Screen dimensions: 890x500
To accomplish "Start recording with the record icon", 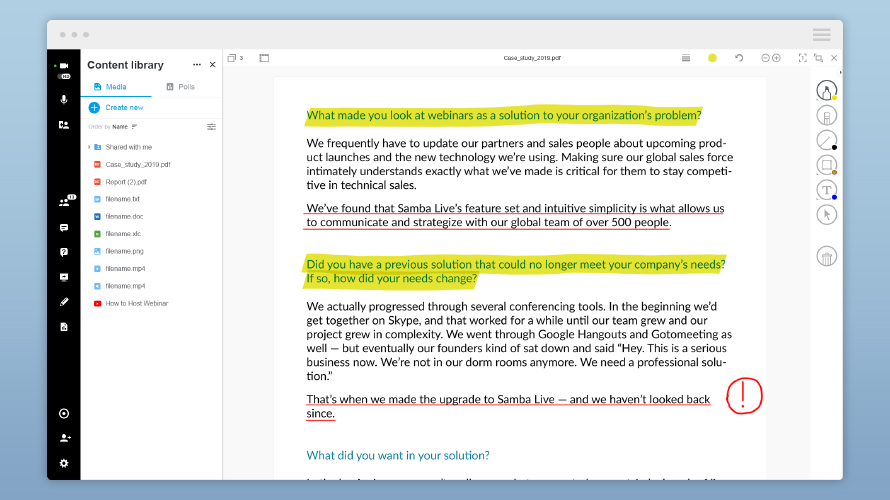I will click(x=64, y=414).
